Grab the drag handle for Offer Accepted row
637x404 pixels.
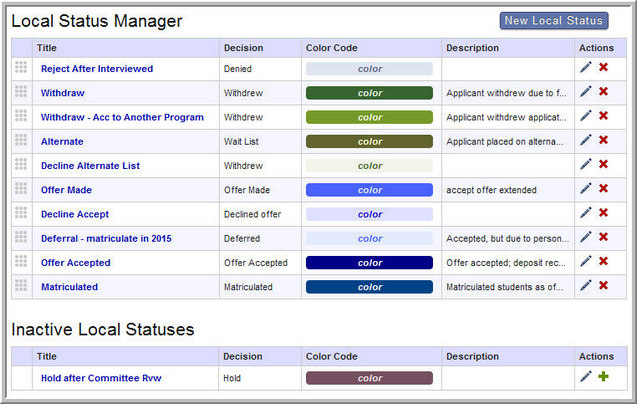point(21,262)
